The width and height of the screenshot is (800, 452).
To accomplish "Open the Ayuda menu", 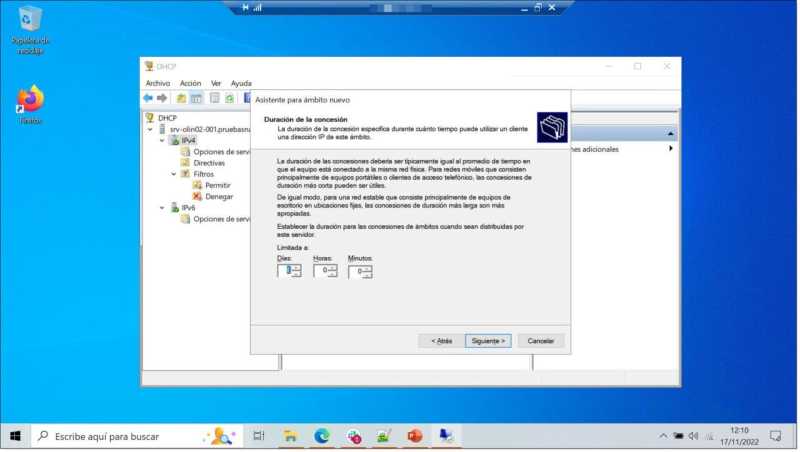I will [241, 83].
